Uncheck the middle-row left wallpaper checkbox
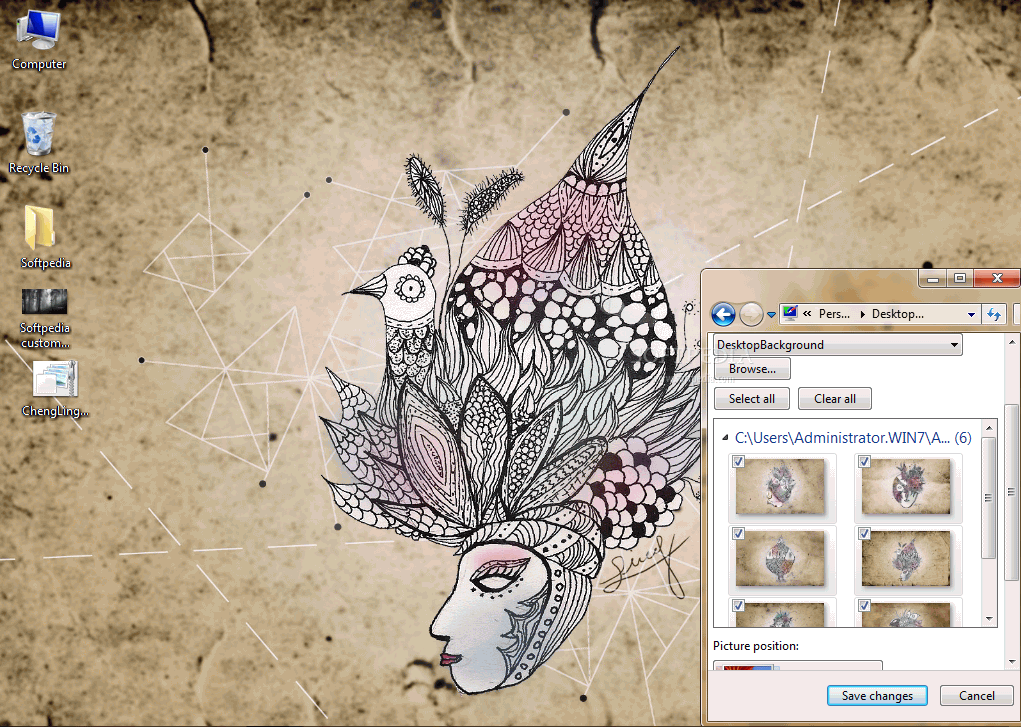This screenshot has height=727, width=1021. pos(738,534)
